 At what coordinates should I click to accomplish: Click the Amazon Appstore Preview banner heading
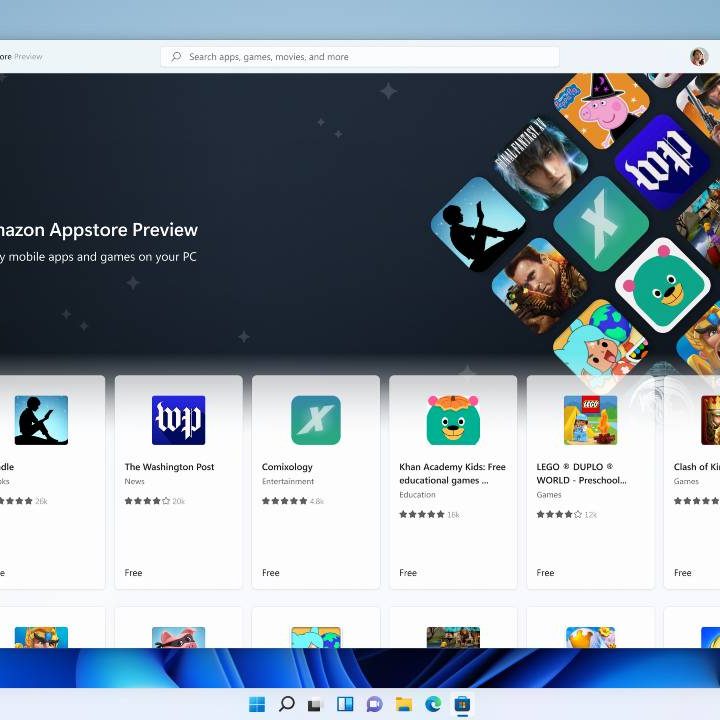click(99, 230)
